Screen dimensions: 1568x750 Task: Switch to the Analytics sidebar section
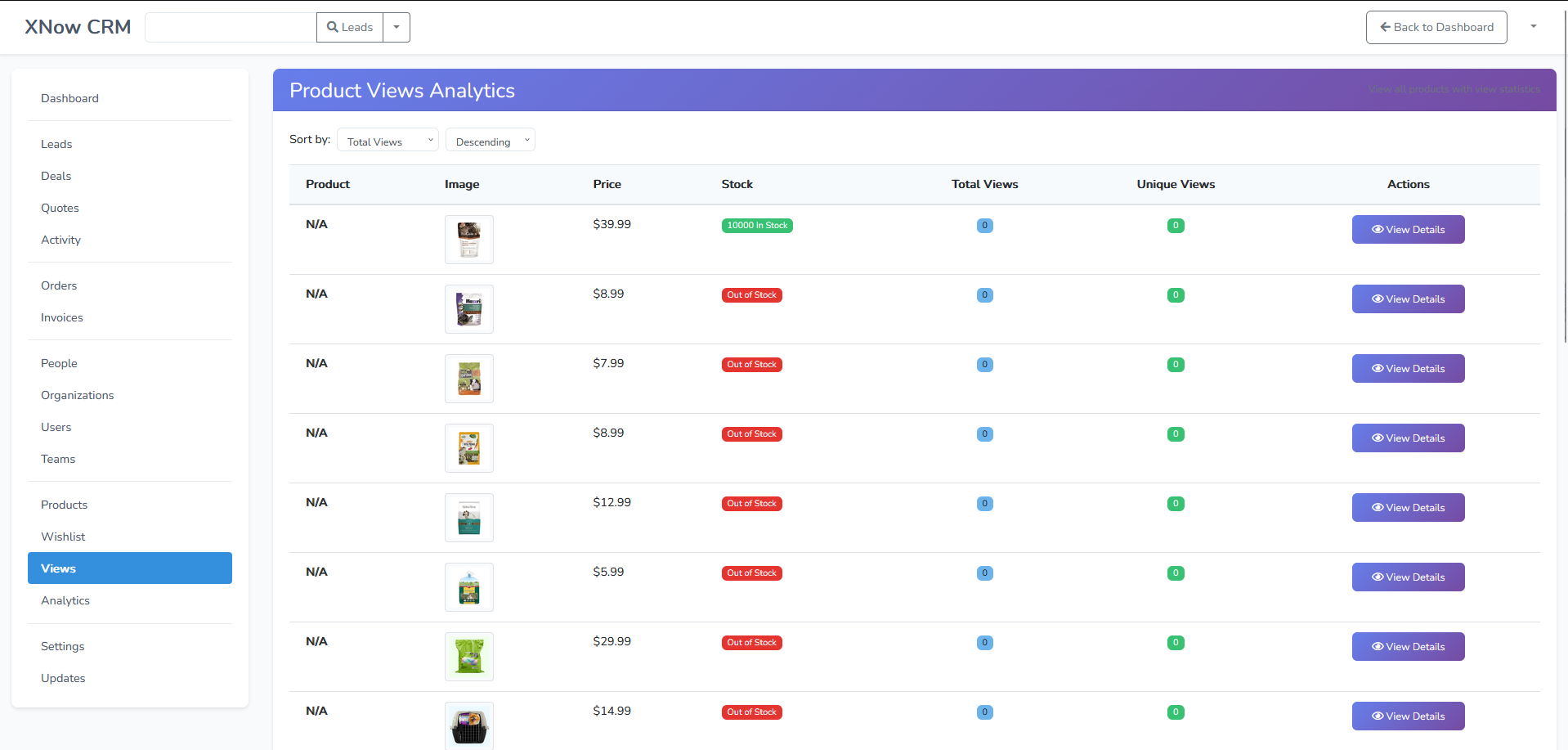tap(65, 600)
